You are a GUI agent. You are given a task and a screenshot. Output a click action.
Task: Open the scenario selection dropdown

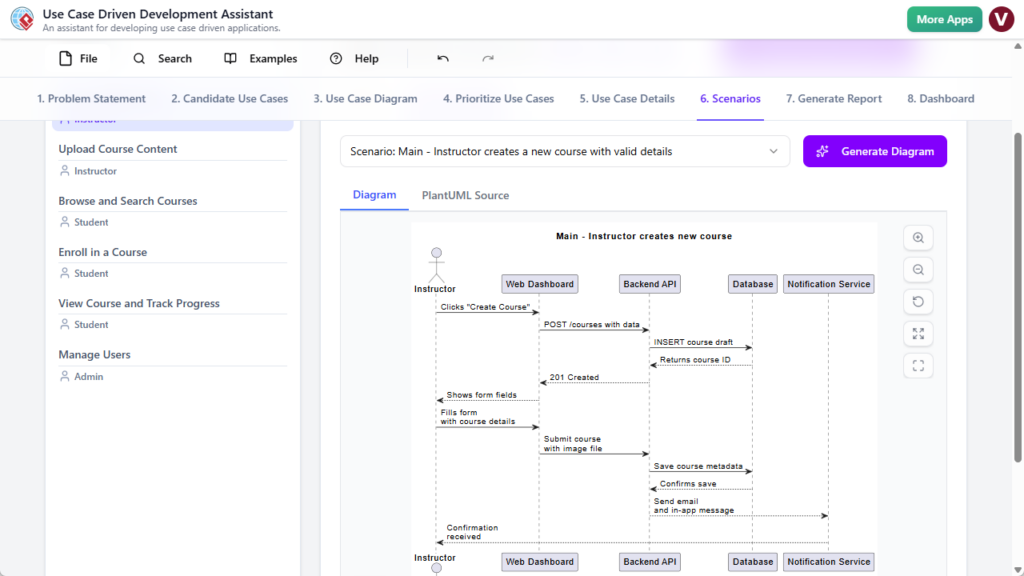click(x=565, y=150)
